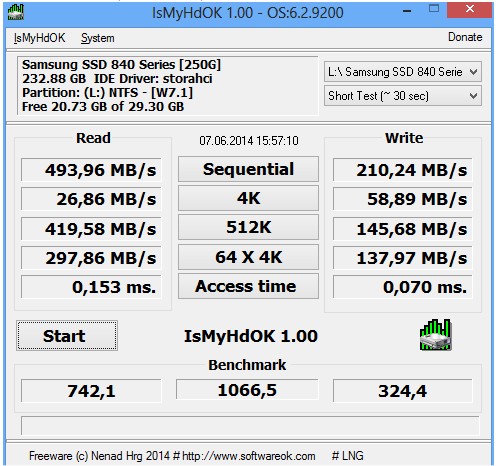This screenshot has width=496, height=466.
Task: Click the # LNG language option
Action: pyautogui.click(x=348, y=456)
